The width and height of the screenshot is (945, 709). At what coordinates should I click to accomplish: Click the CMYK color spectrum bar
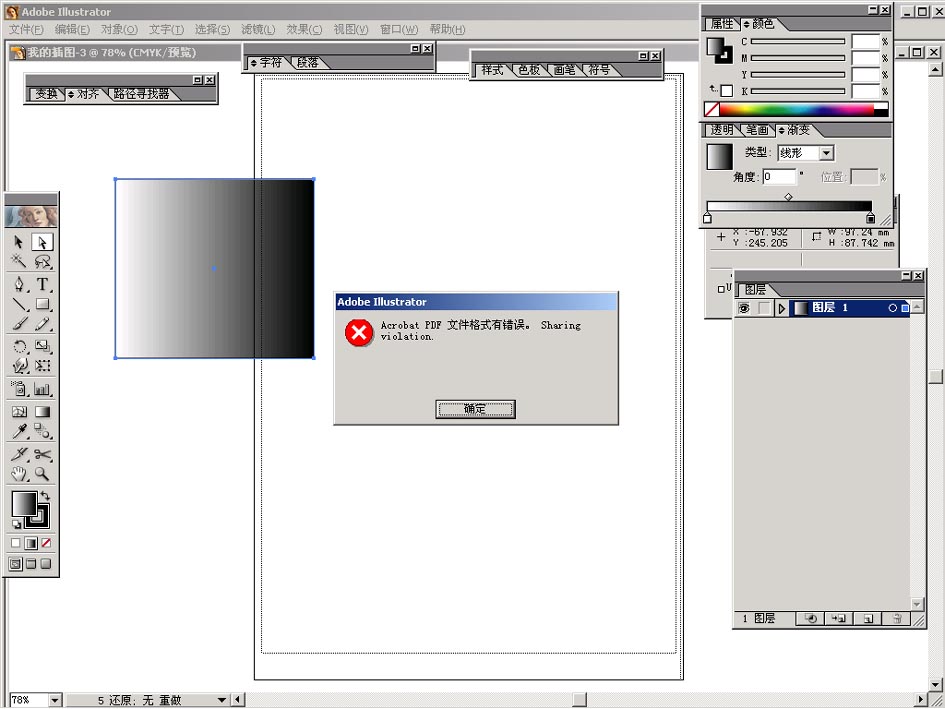click(x=796, y=109)
